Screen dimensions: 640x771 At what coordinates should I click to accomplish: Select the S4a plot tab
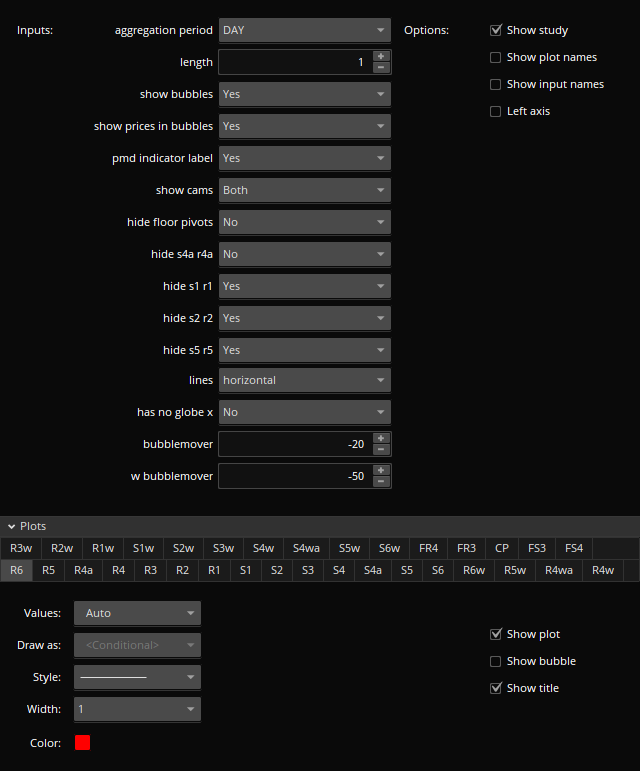373,571
